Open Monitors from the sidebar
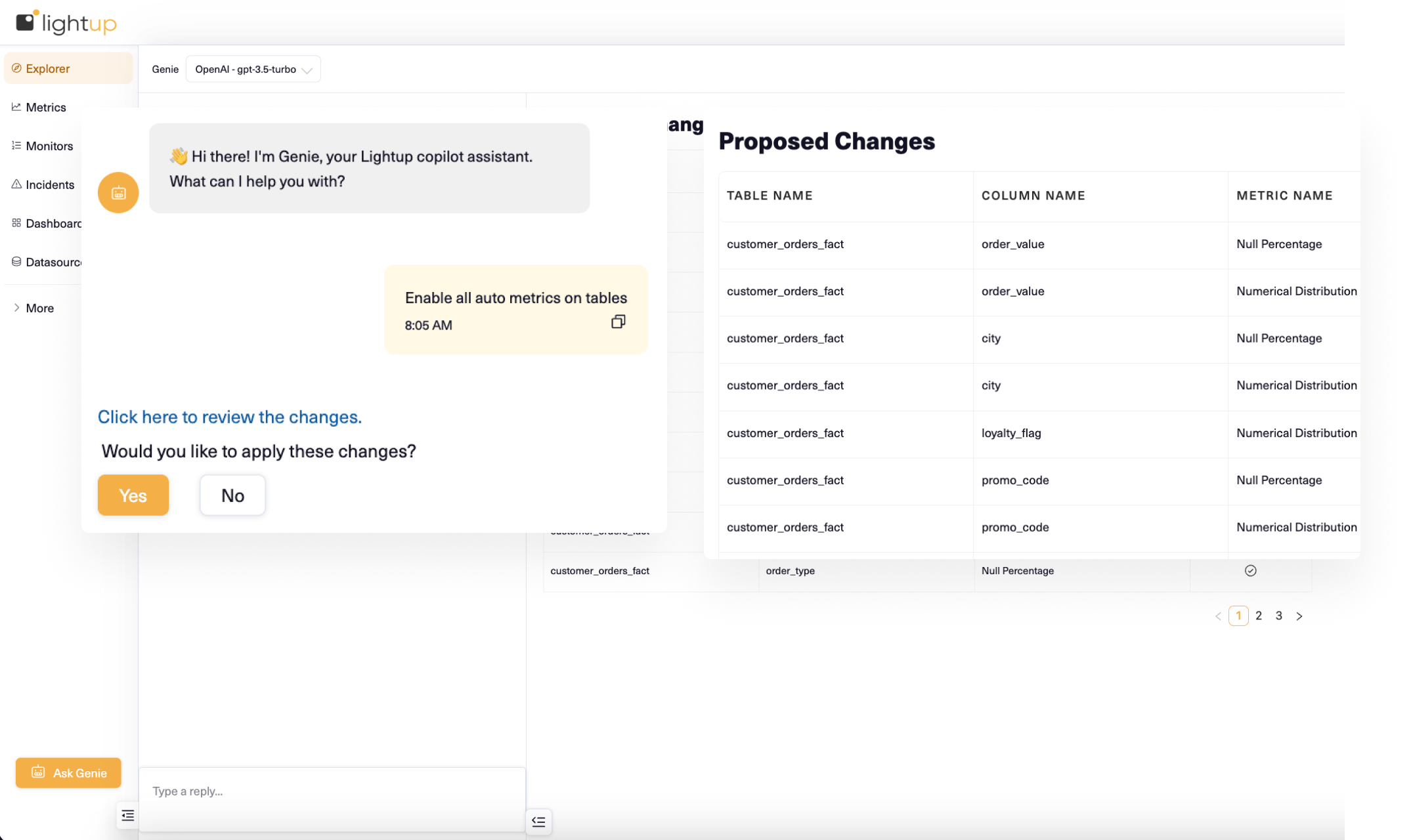1413x840 pixels. click(x=49, y=146)
